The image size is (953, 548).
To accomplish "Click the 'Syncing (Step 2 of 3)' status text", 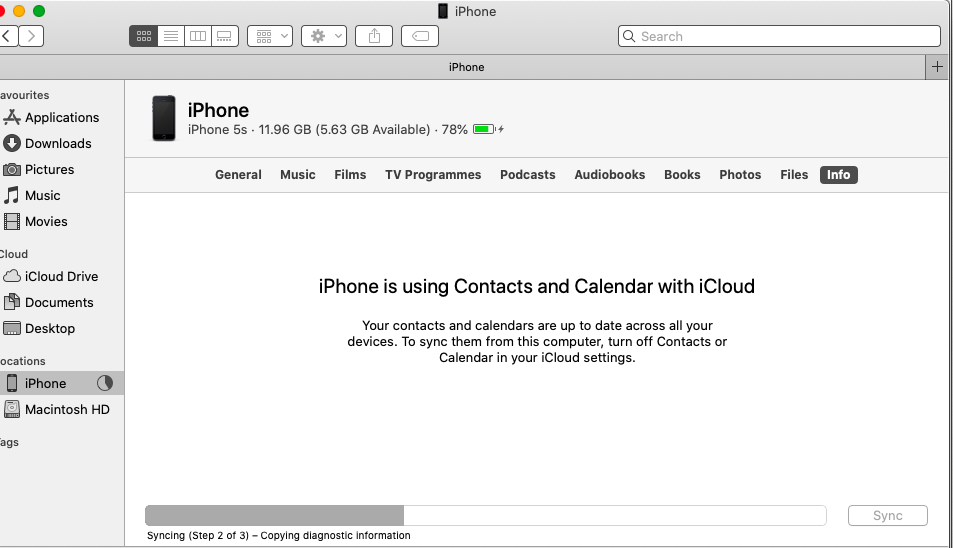I will point(278,536).
